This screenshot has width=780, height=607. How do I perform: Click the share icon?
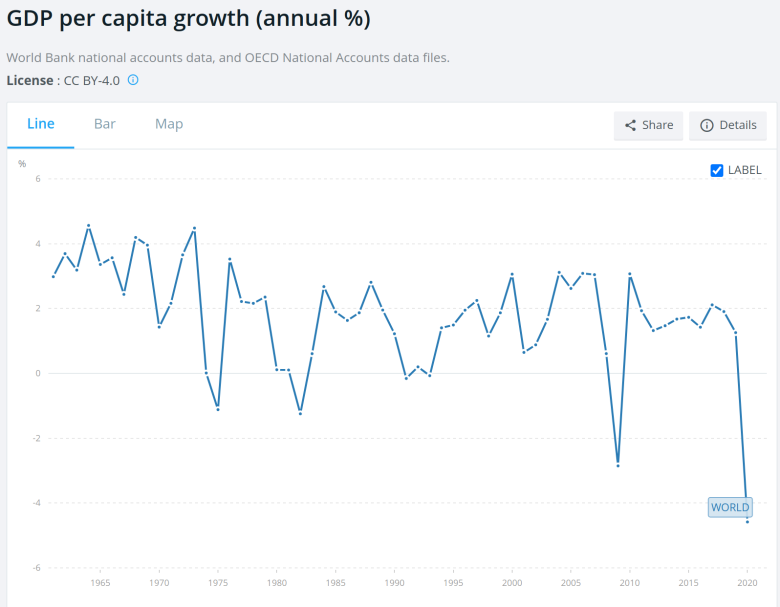(x=630, y=125)
